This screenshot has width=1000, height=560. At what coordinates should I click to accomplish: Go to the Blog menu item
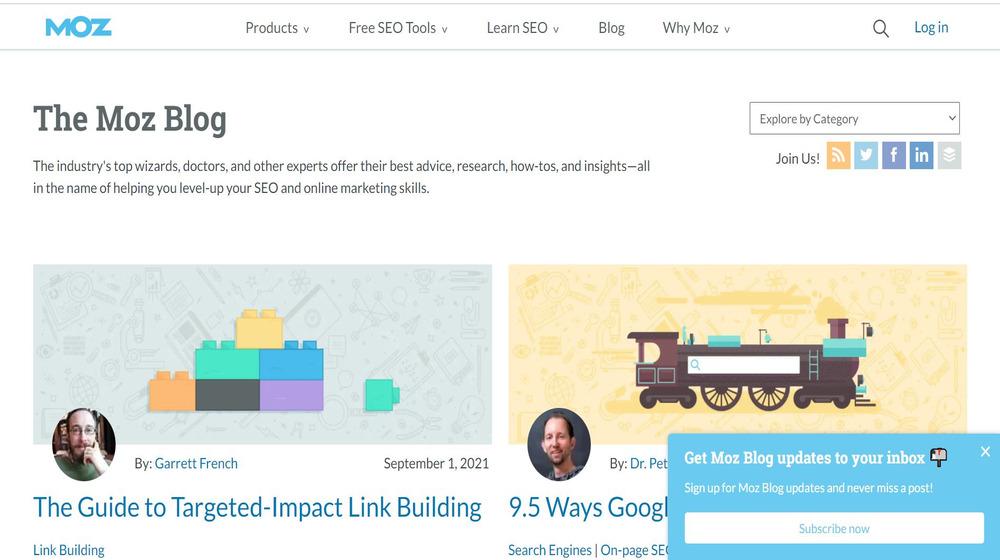pyautogui.click(x=611, y=28)
